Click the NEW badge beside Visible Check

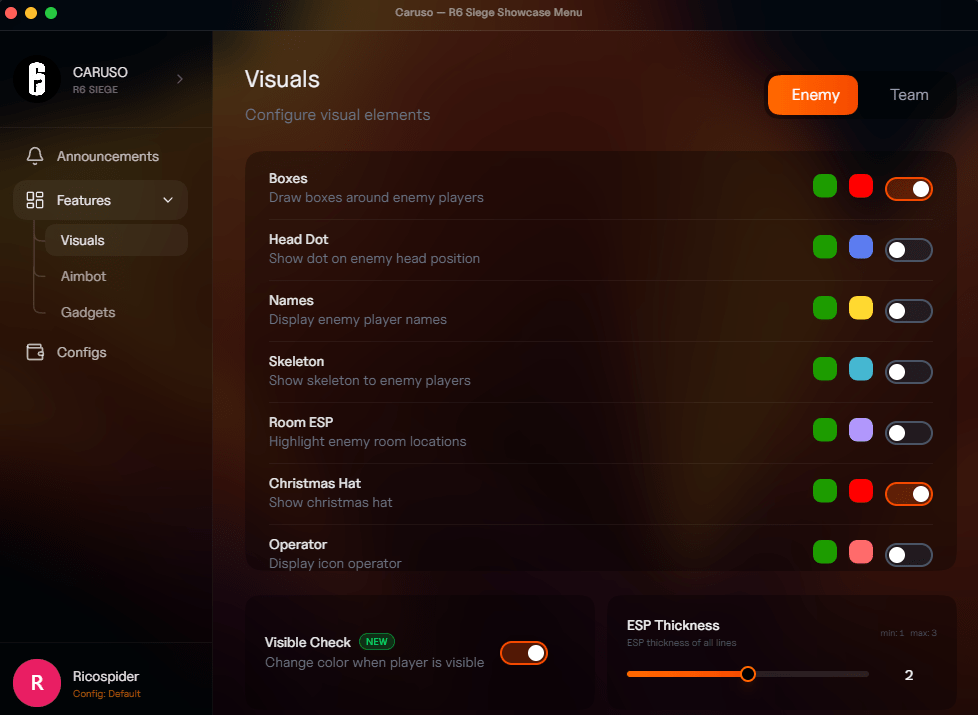377,641
